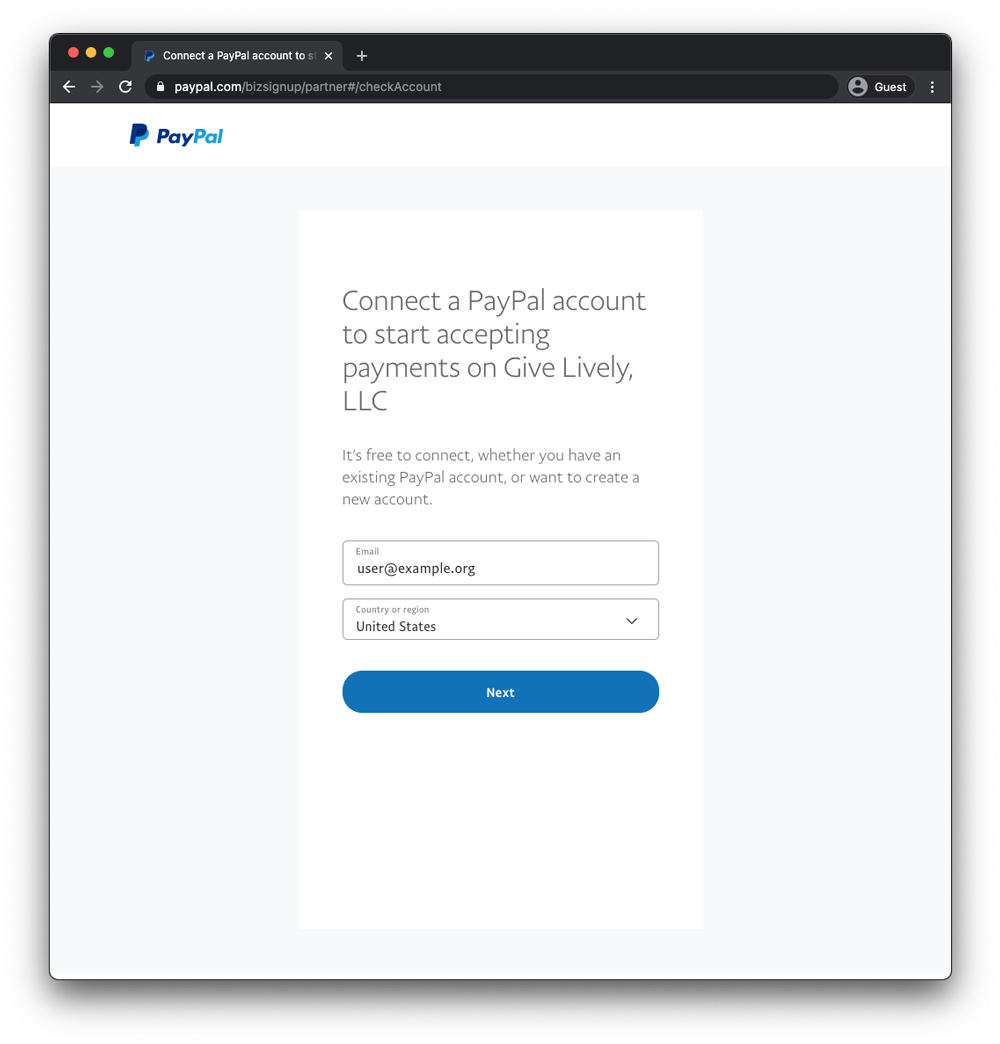Click the yellow minimize window button
This screenshot has width=1000, height=1044.
91,53
